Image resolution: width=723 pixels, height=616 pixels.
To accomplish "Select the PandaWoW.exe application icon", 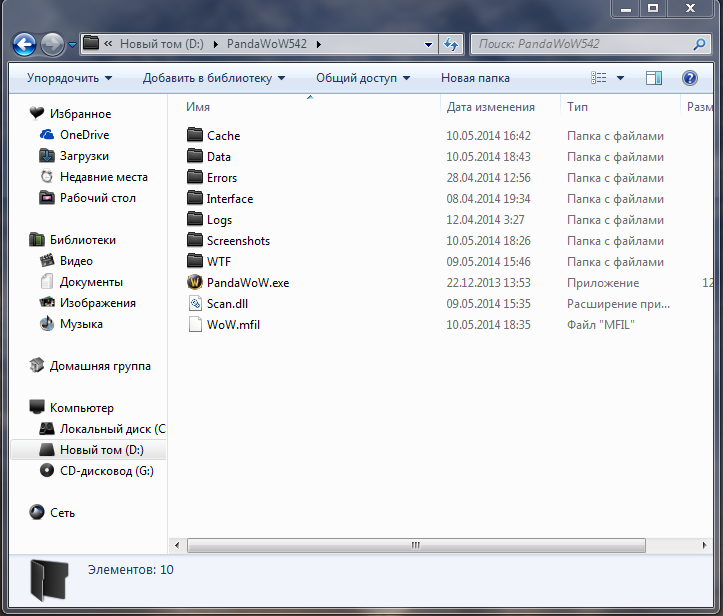I will coord(195,282).
